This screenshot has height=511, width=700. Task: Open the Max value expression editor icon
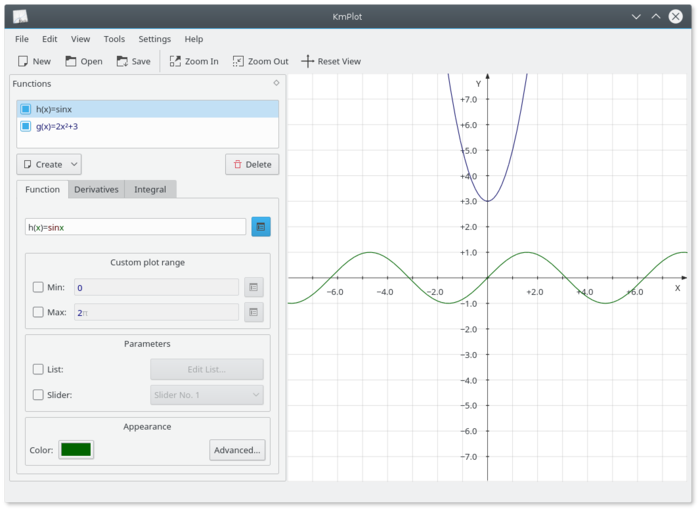254,312
